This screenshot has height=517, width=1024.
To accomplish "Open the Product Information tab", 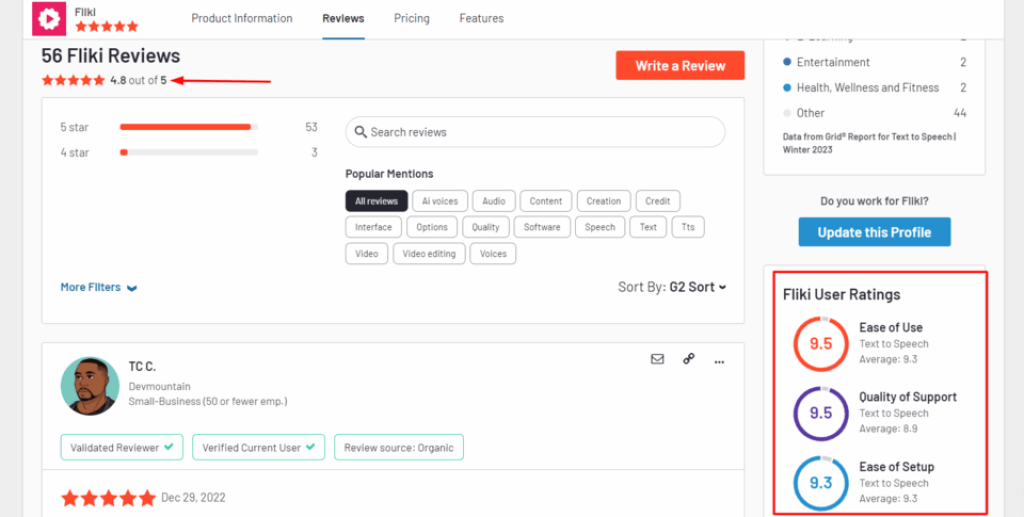I will tap(242, 18).
